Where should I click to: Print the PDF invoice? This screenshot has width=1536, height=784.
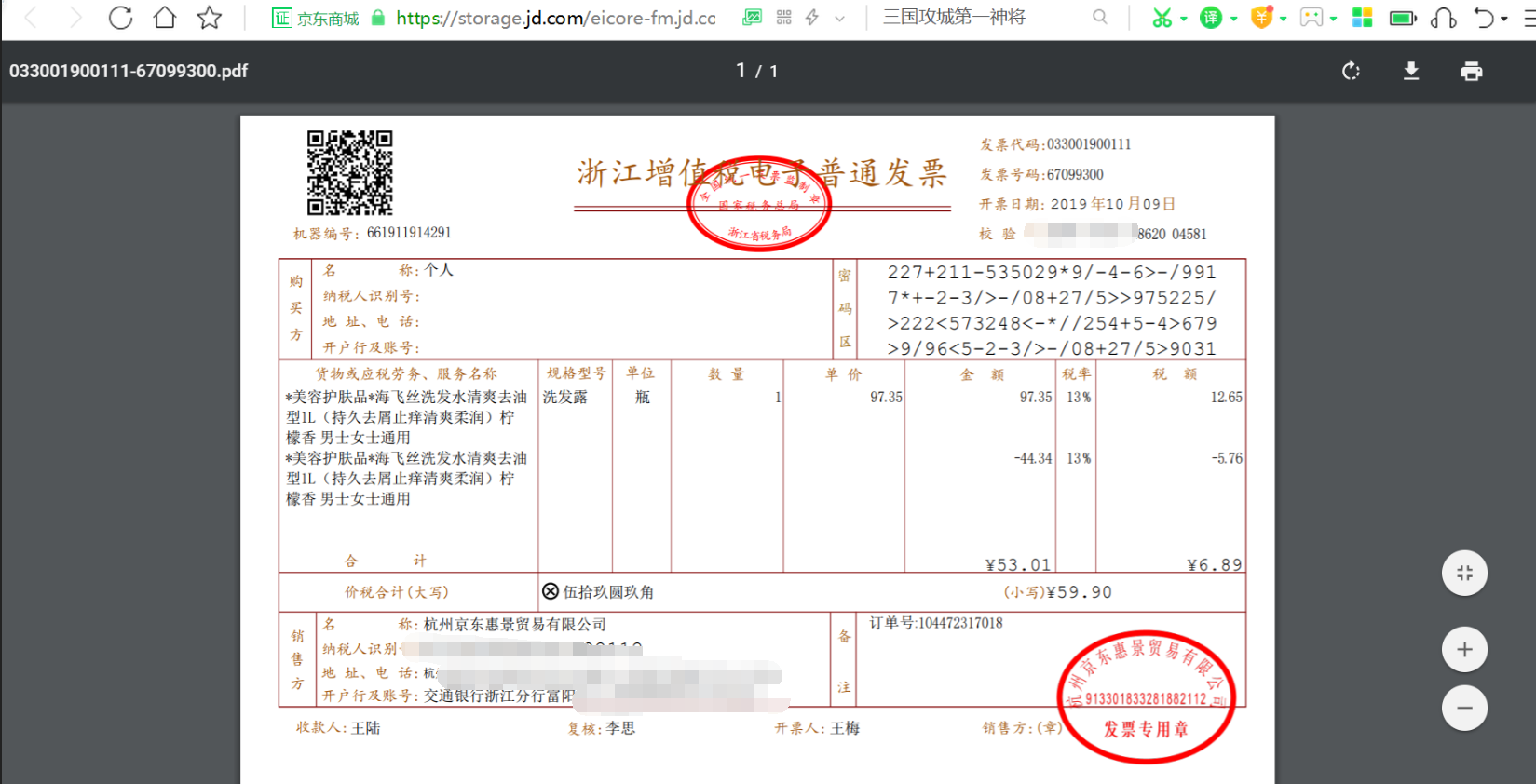coord(1472,71)
